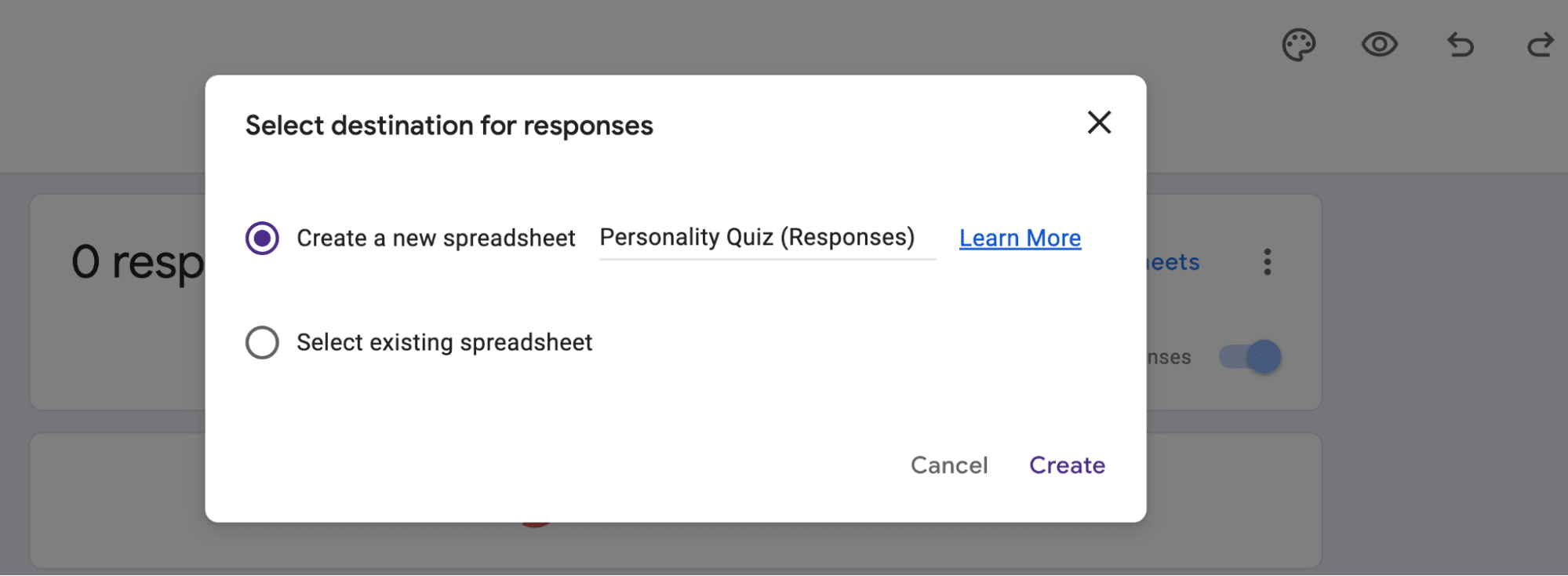The image size is (1568, 576).
Task: Undo the last change
Action: (x=1461, y=45)
